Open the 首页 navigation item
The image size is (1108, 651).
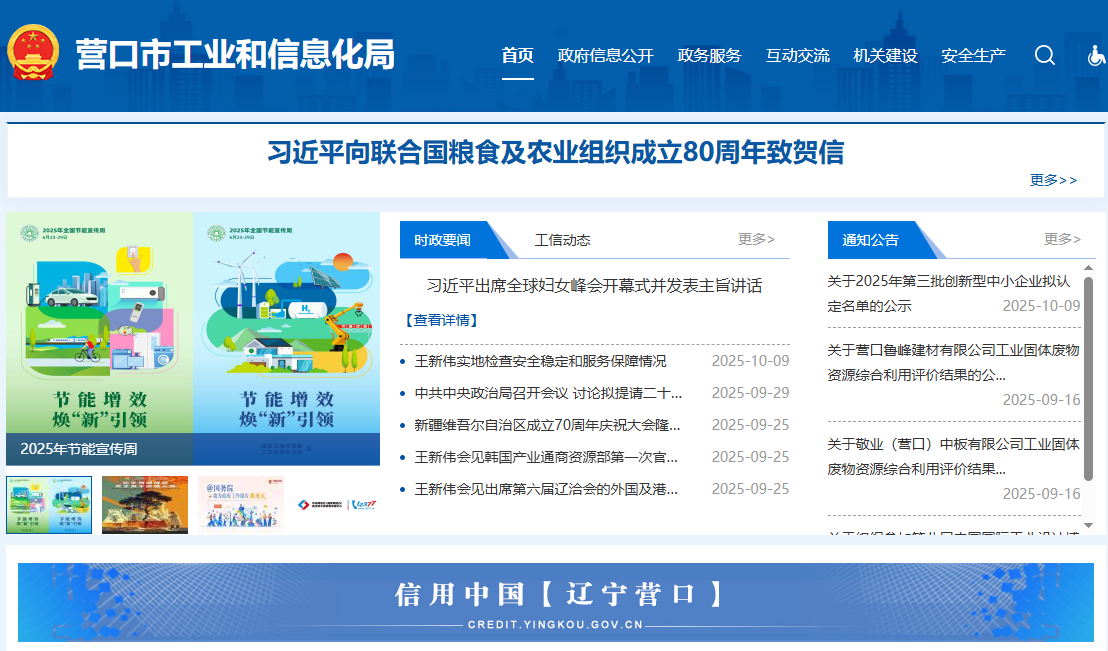tap(517, 56)
